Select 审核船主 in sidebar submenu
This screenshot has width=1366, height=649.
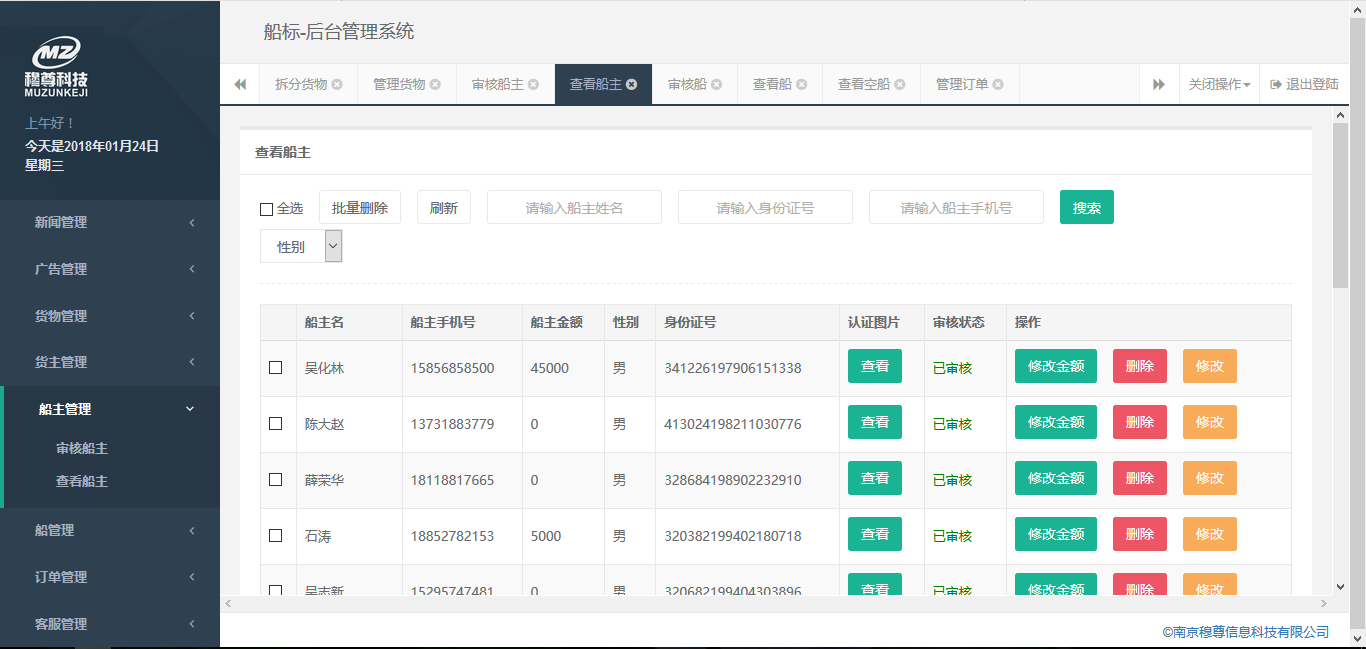click(82, 449)
